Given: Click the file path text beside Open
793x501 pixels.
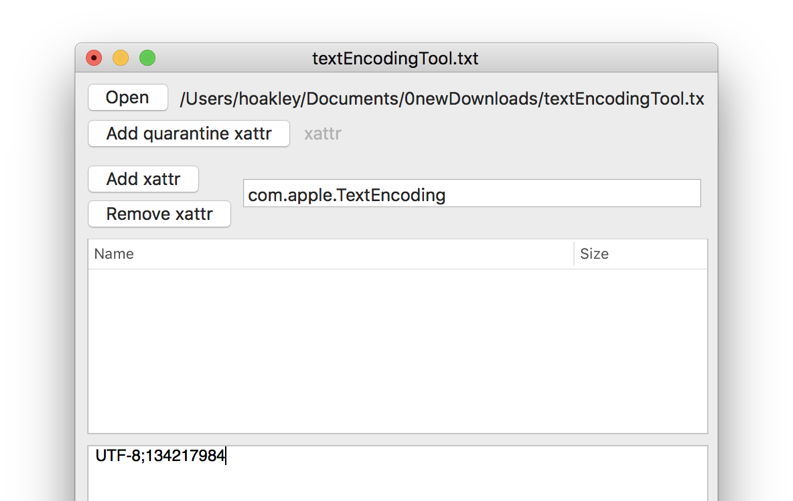Looking at the screenshot, I should 441,99.
